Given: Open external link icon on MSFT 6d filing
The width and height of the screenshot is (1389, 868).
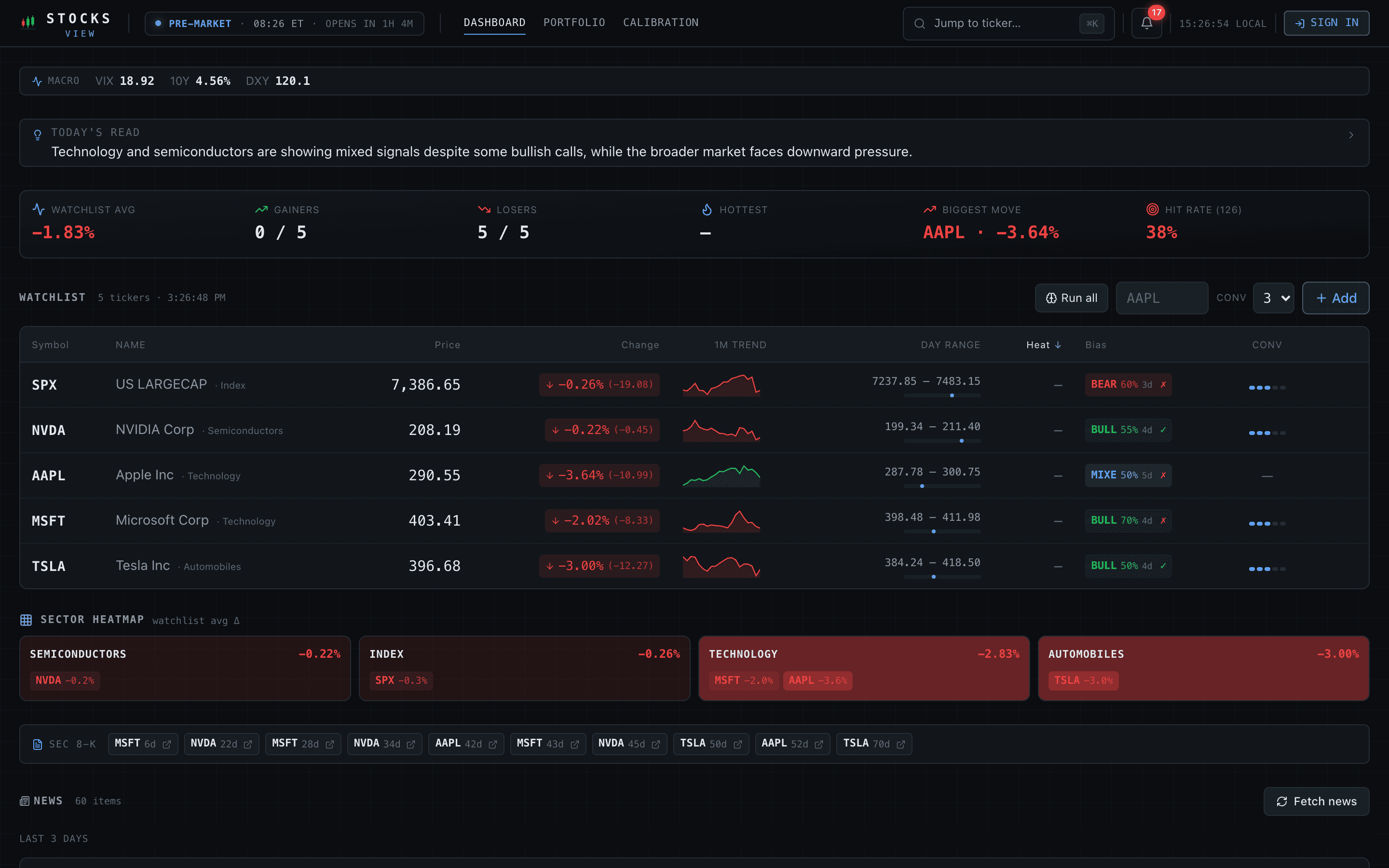Looking at the screenshot, I should 166,745.
